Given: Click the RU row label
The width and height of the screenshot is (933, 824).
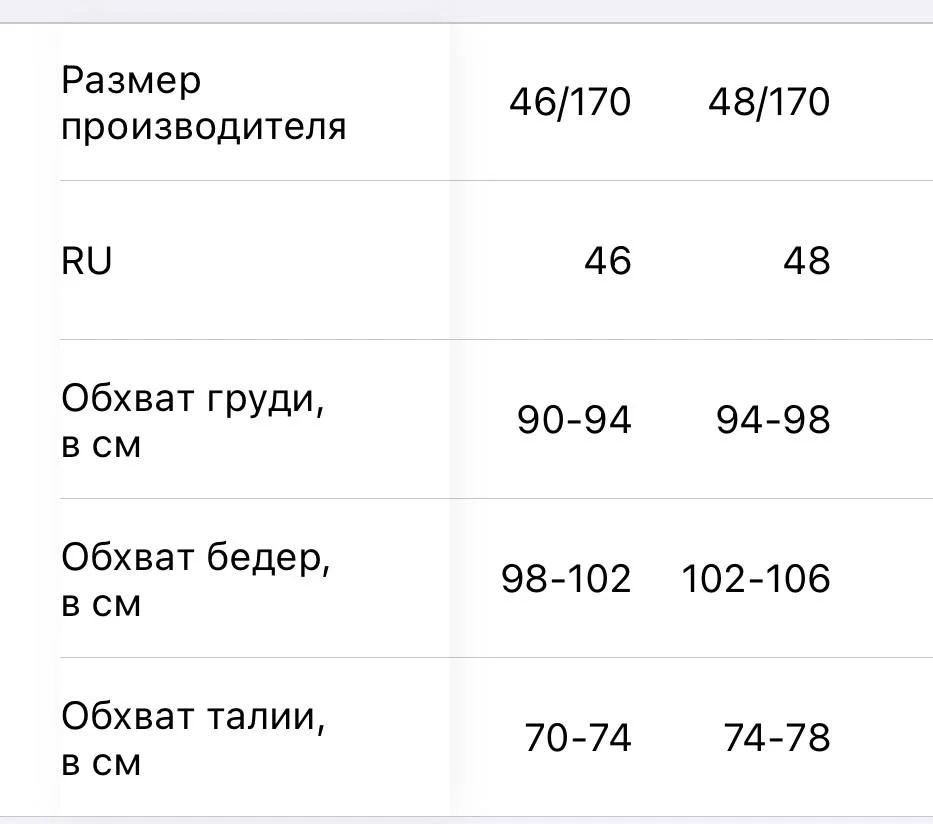Looking at the screenshot, I should point(86,261).
